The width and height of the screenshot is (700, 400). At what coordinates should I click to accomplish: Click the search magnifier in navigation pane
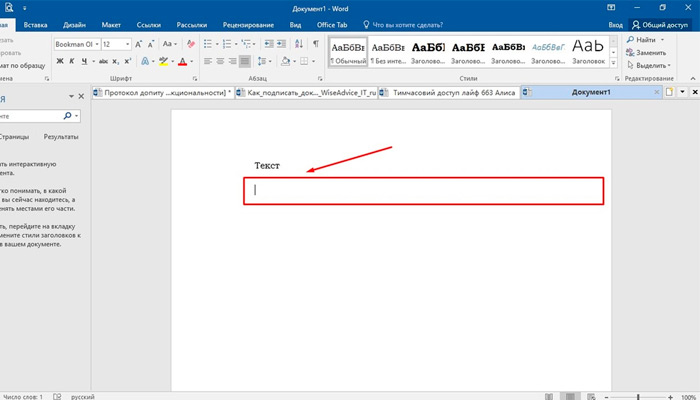(67, 116)
